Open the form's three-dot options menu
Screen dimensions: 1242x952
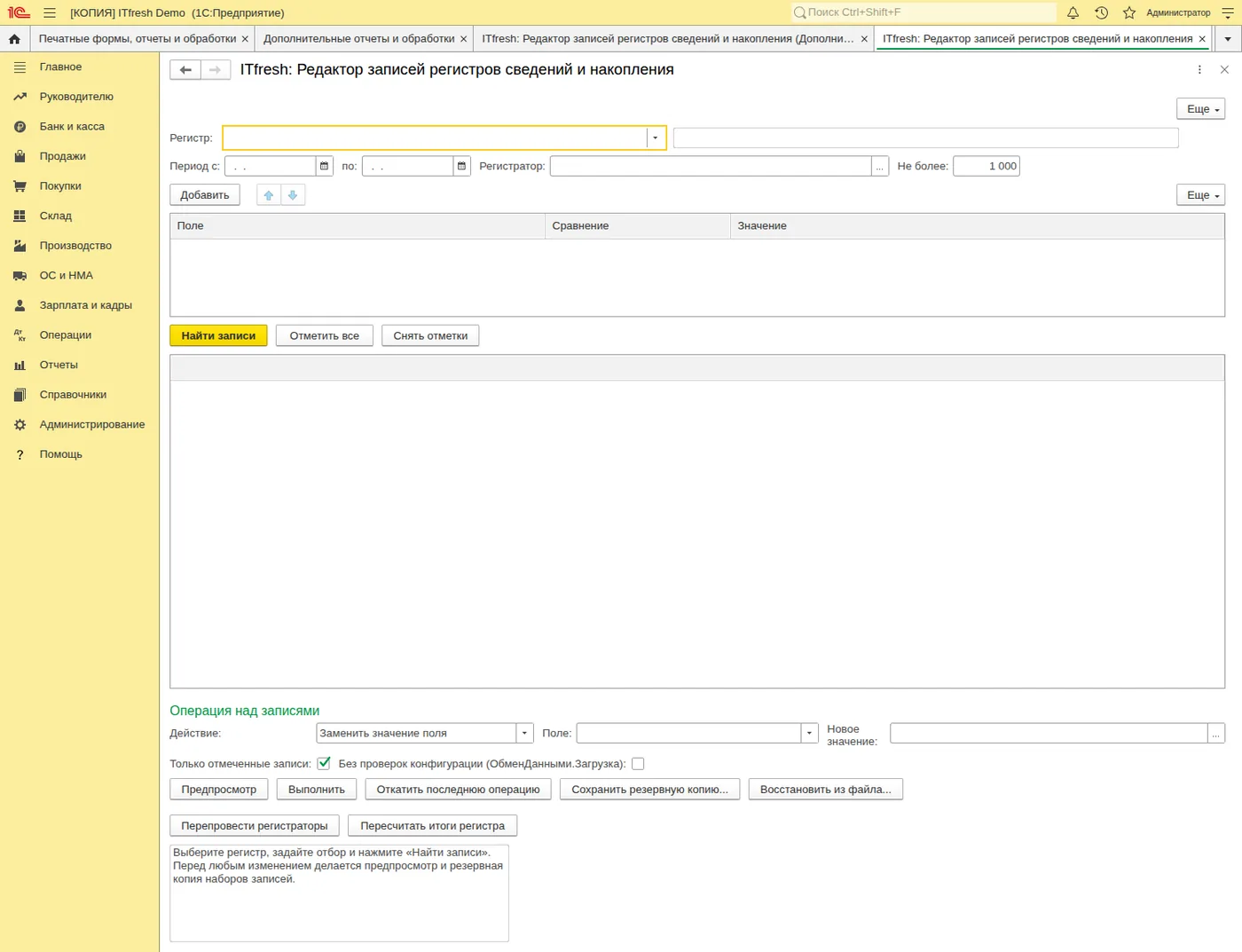pos(1199,70)
